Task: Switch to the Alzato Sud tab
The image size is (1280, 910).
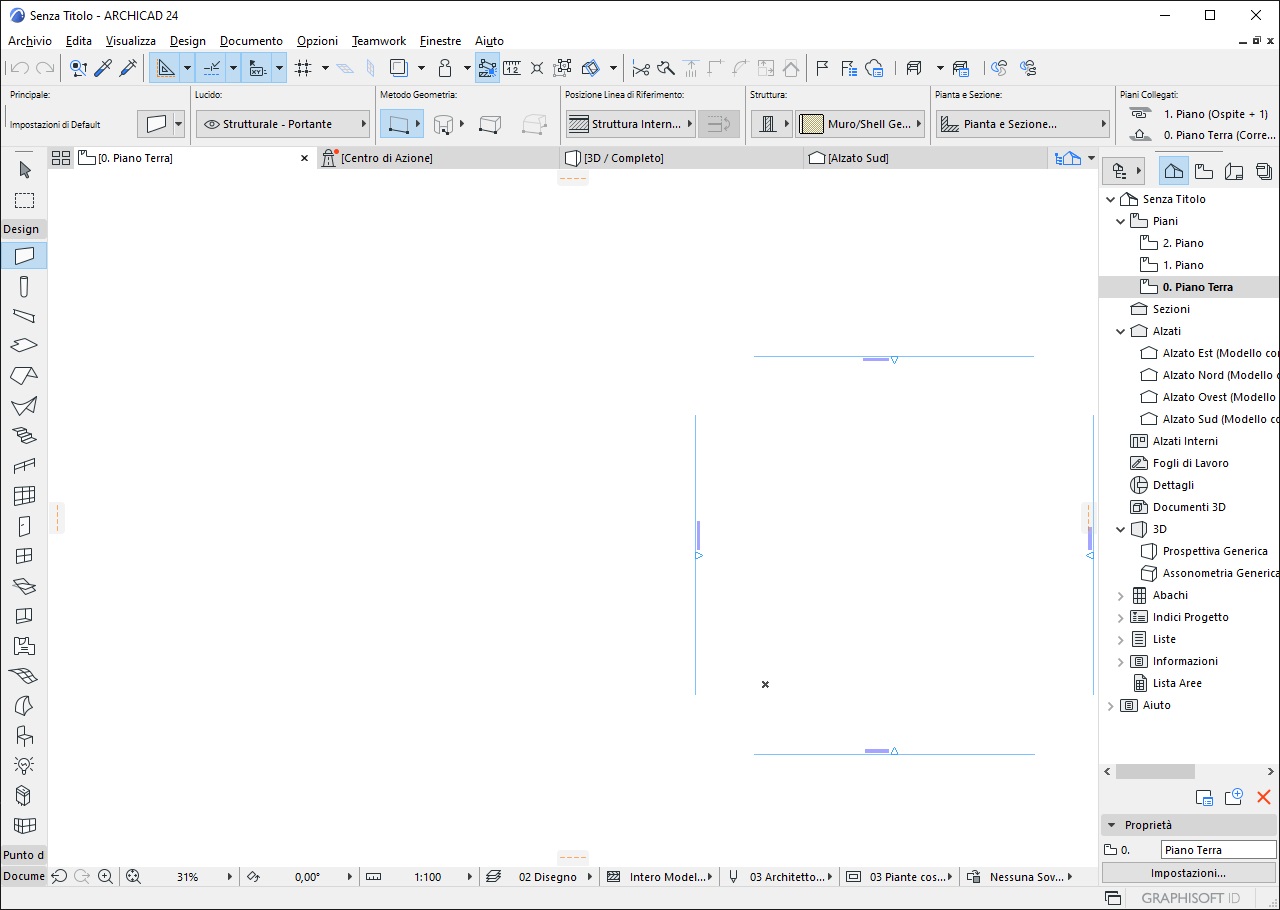Action: coord(925,158)
